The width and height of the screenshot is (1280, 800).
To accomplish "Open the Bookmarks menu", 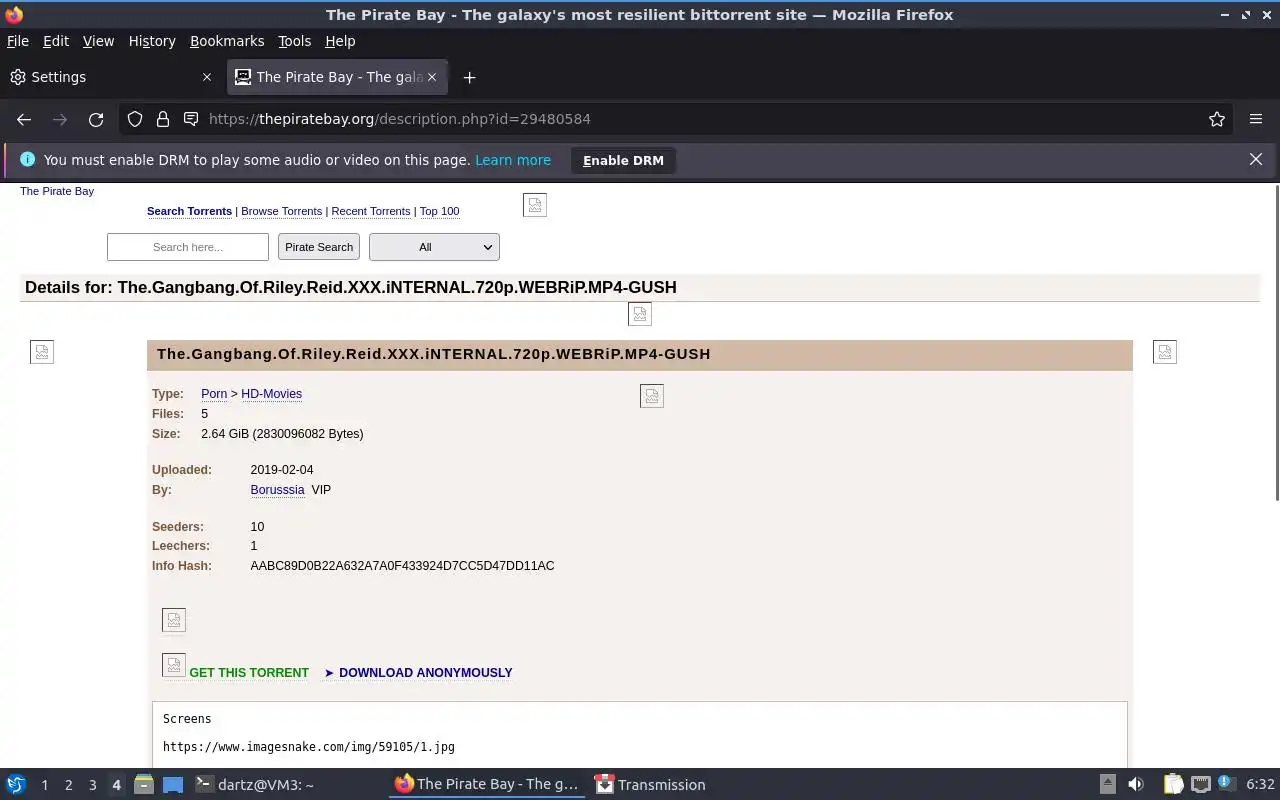I will pyautogui.click(x=227, y=41).
